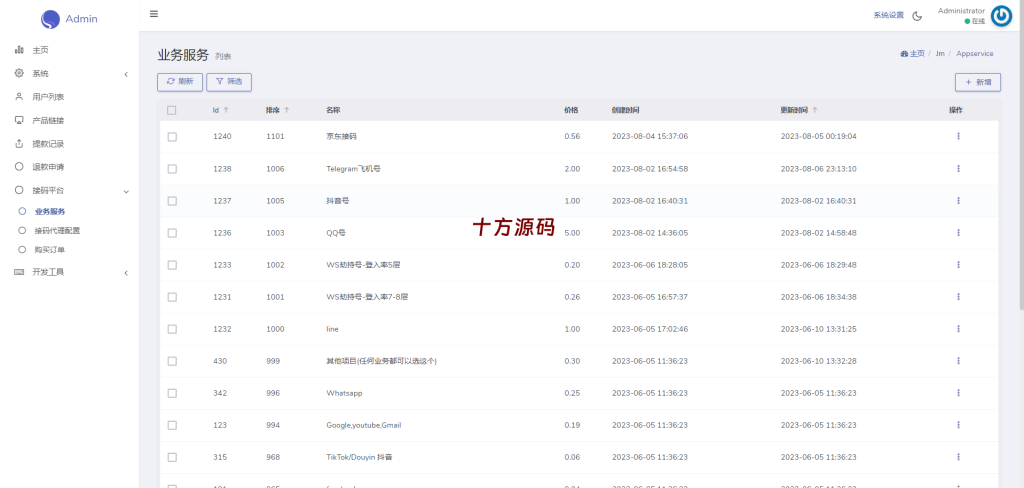The height and width of the screenshot is (488, 1024).
Task: Tick the select-all header checkbox
Action: point(172,110)
